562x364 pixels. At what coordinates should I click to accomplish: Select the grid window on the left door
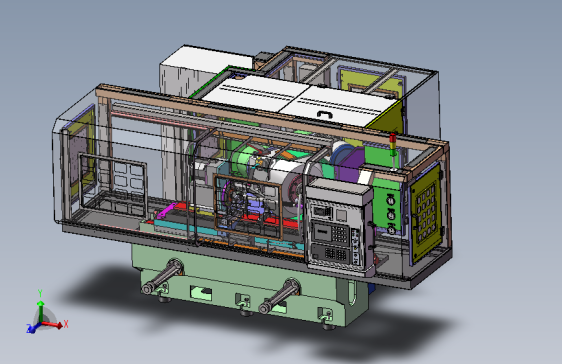coord(113,185)
